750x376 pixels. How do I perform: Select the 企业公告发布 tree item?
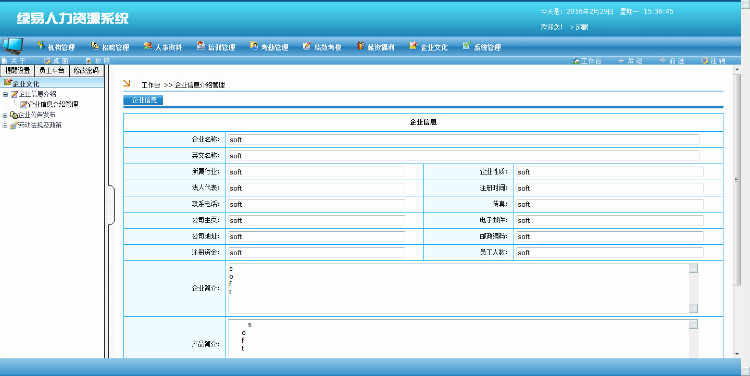(x=37, y=115)
